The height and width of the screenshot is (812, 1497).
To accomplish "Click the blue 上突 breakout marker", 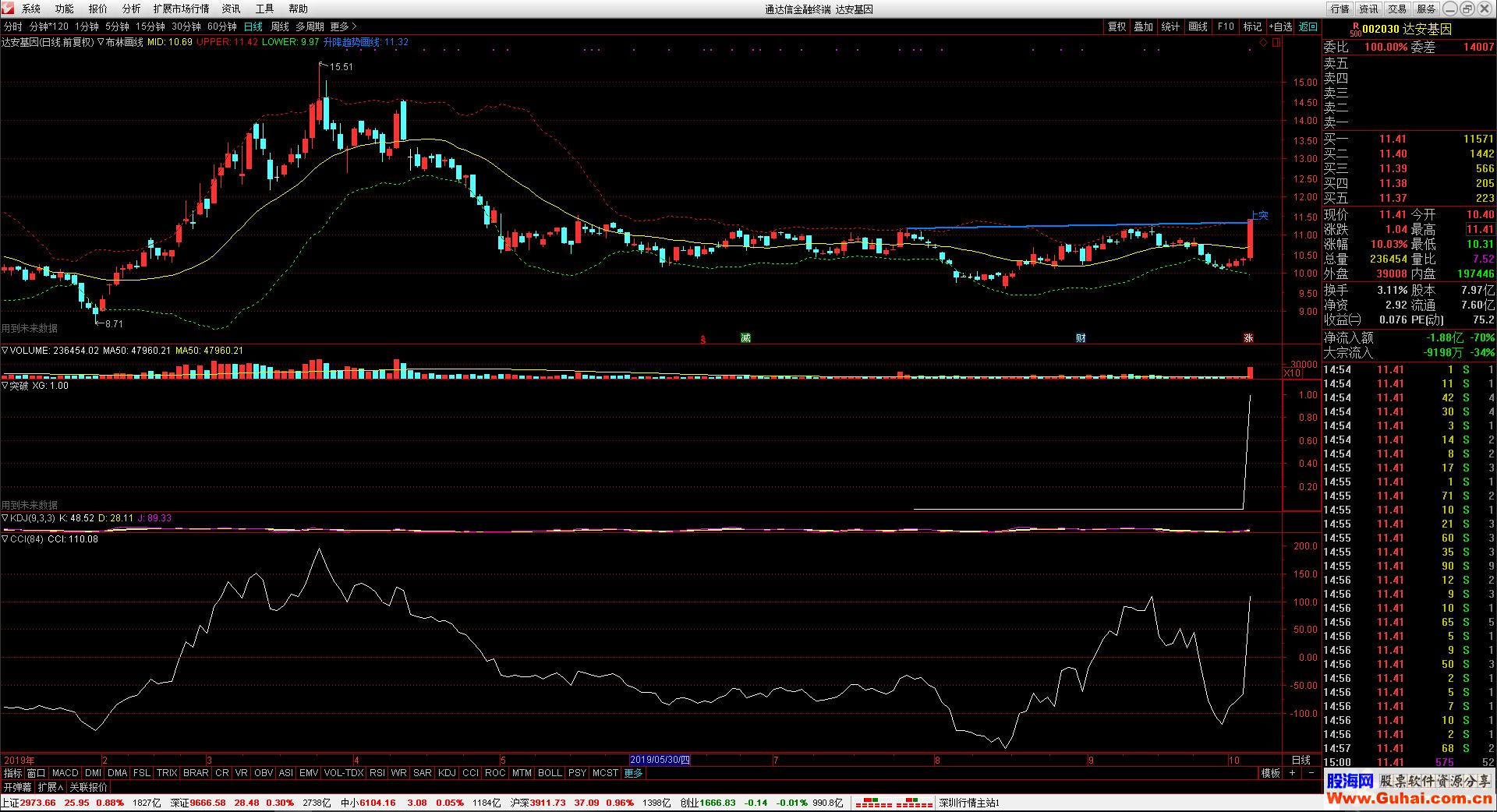I will (x=1259, y=215).
